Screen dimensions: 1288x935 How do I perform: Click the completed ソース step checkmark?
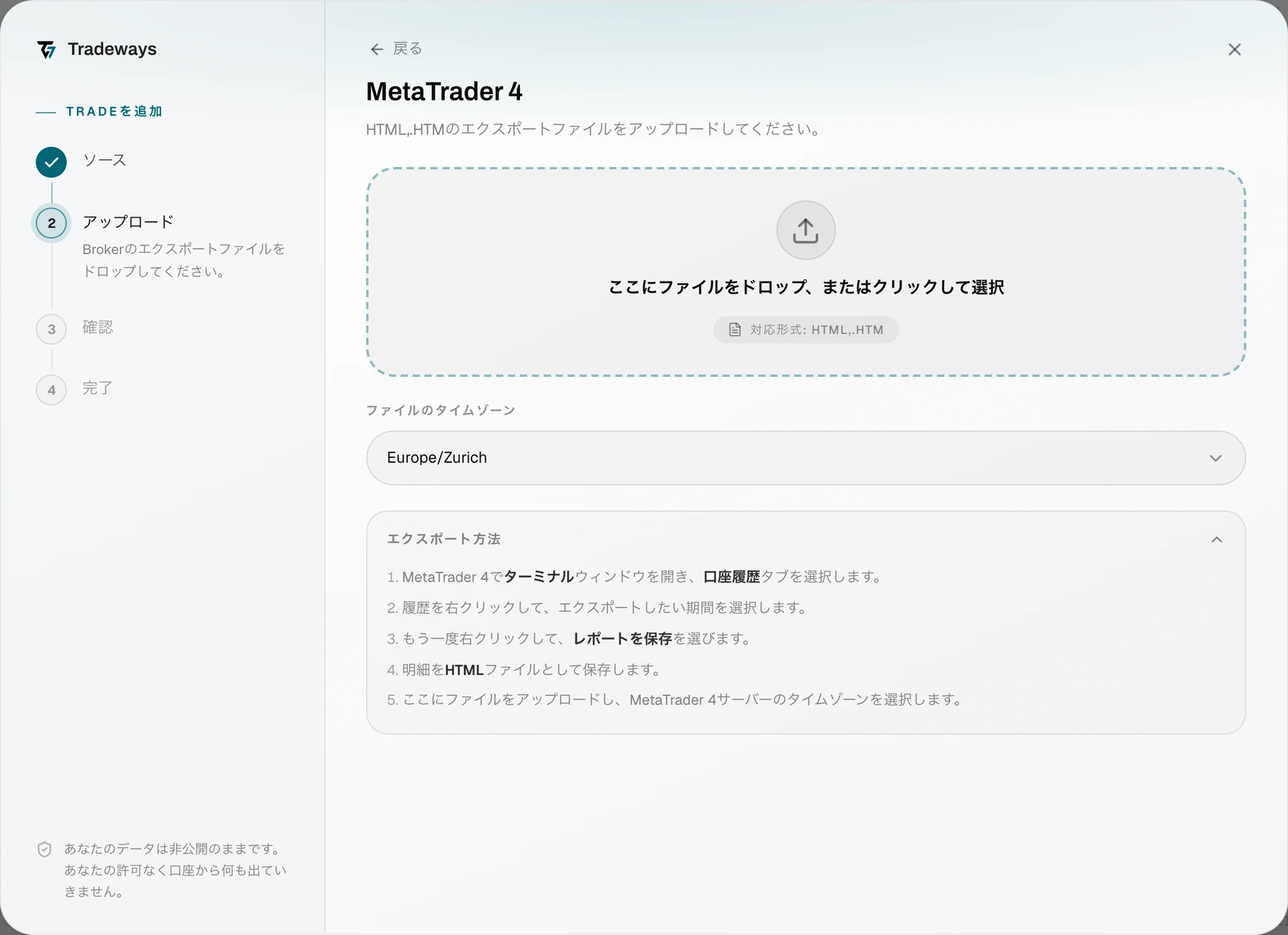tap(51, 162)
